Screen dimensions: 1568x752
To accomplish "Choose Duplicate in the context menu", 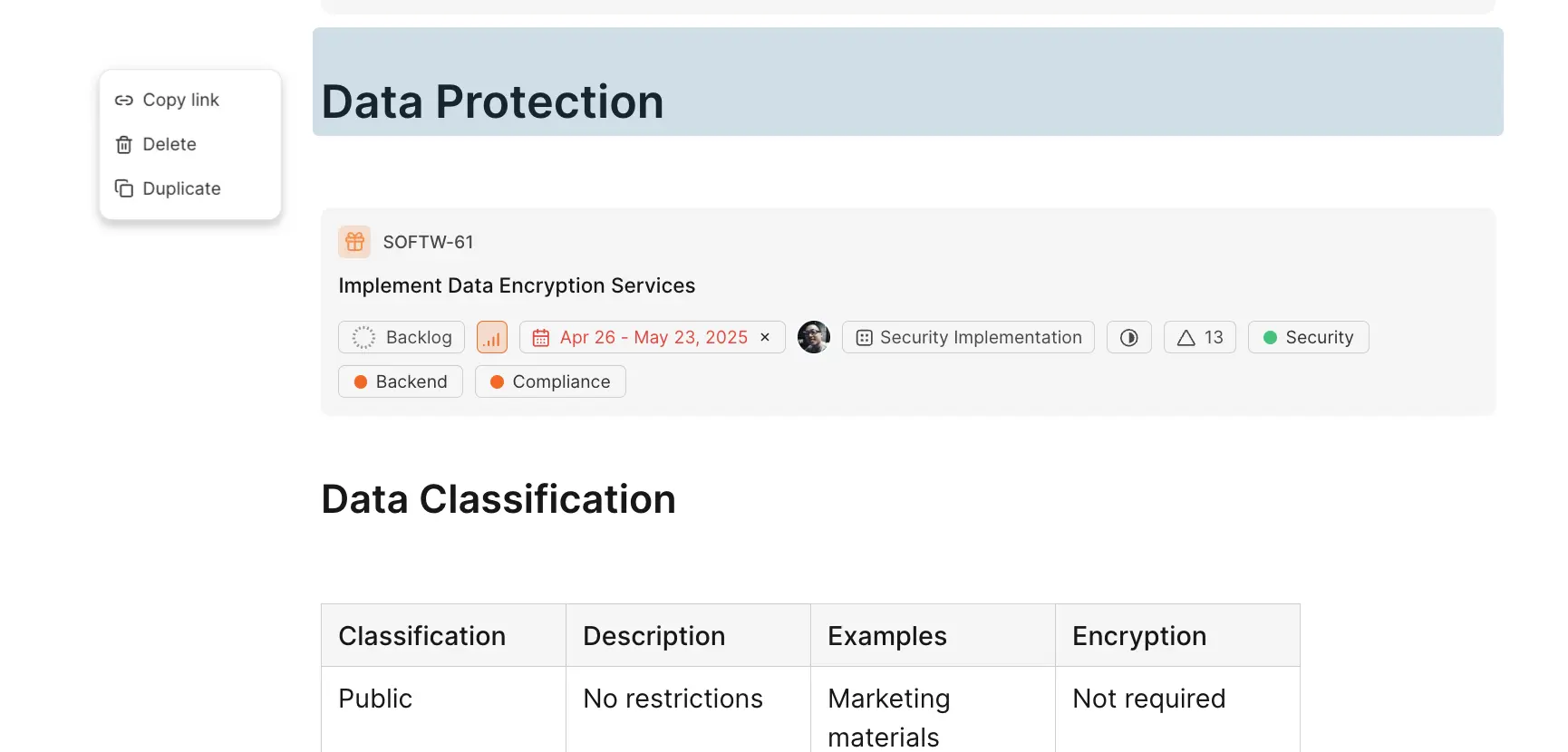I will pos(181,188).
